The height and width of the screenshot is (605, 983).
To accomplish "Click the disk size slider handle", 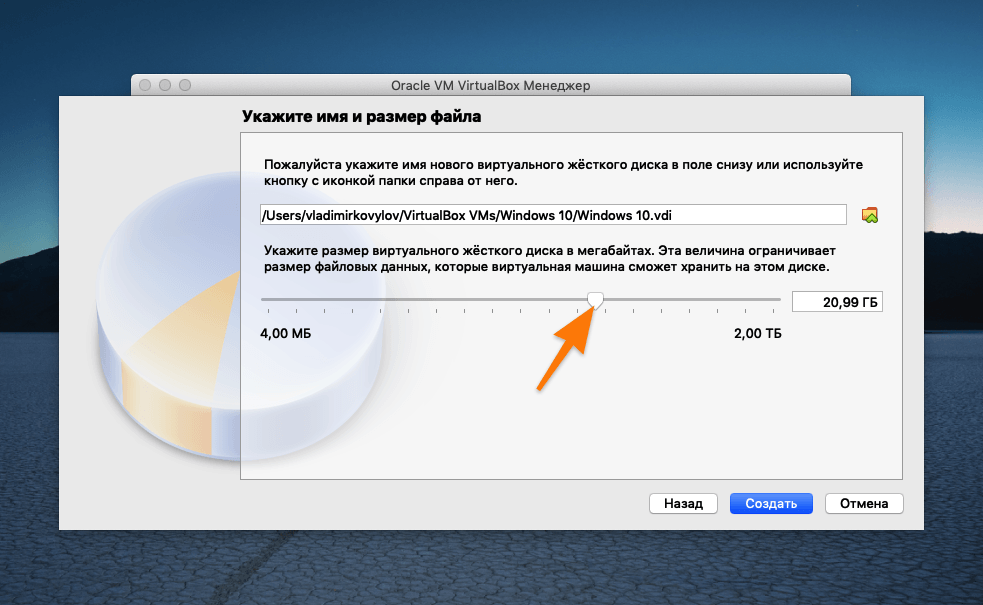I will 596,300.
